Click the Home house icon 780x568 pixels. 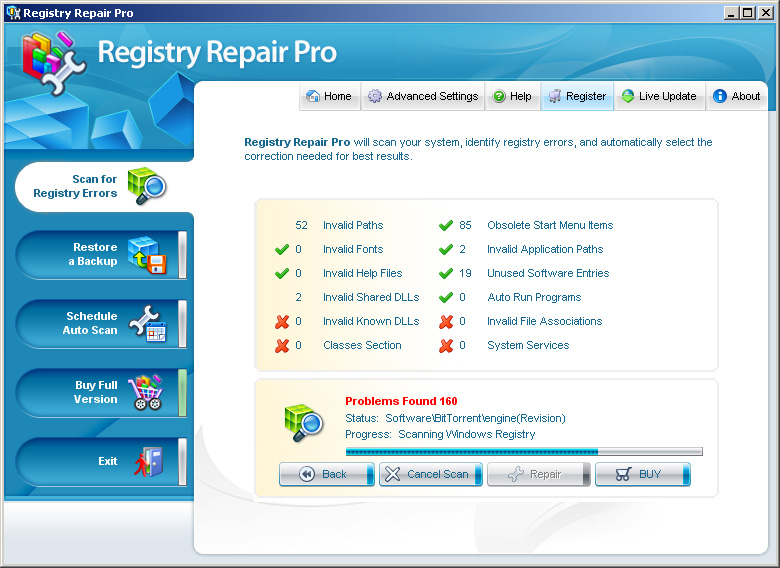tap(313, 96)
